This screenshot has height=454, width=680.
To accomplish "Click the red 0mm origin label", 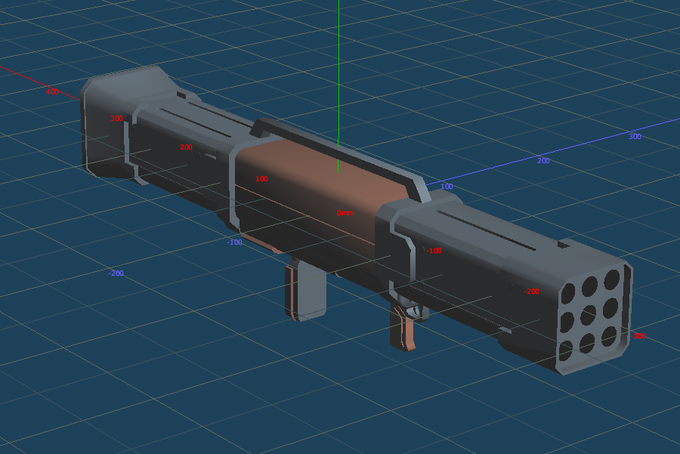I will (x=346, y=213).
